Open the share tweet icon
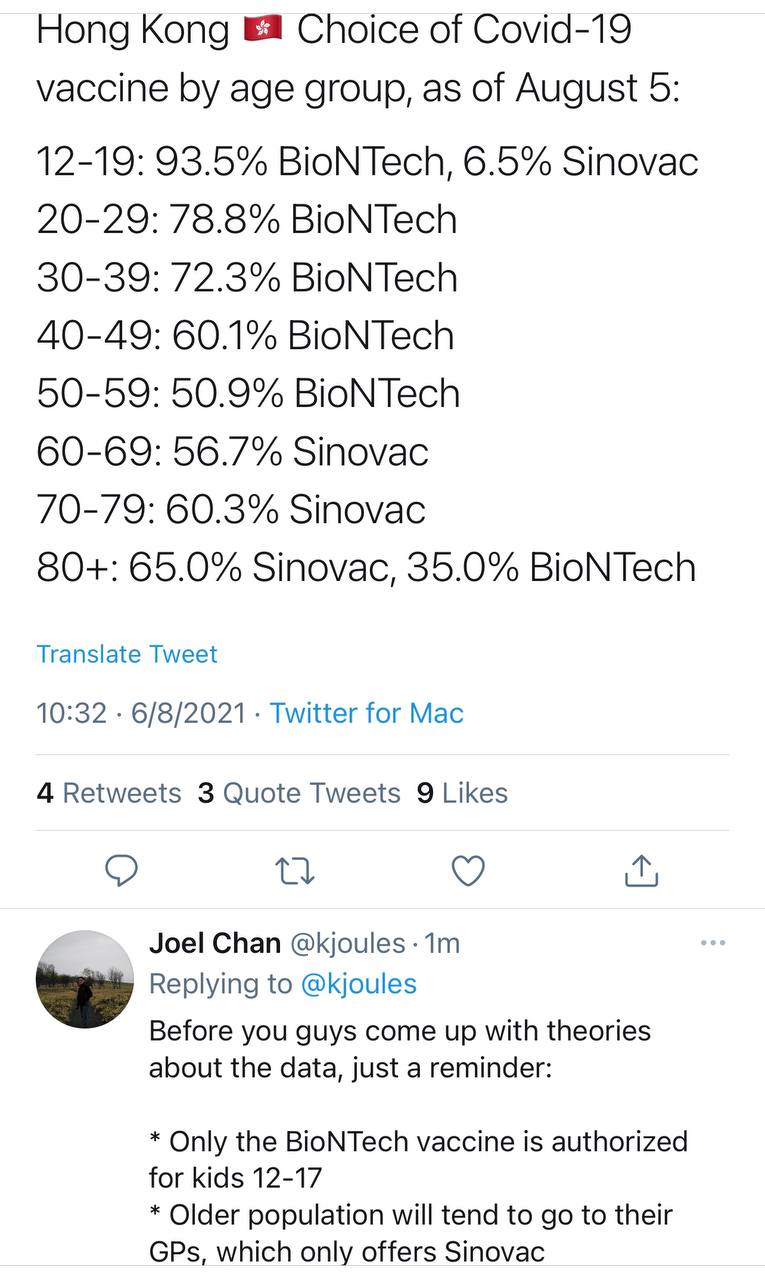Image resolution: width=765 pixels, height=1280 pixels. click(641, 870)
